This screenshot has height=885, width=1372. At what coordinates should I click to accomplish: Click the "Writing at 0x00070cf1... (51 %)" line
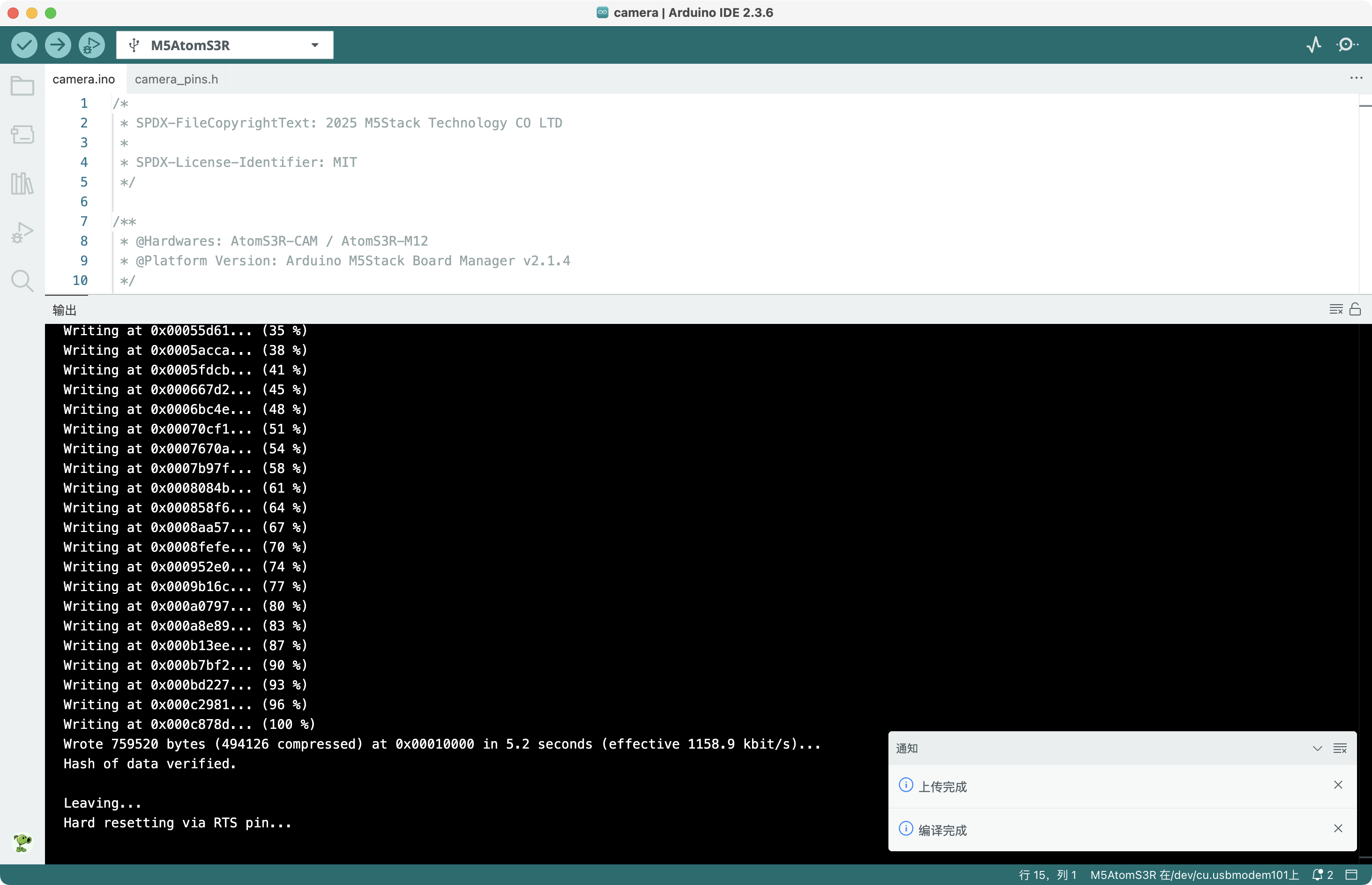click(185, 429)
